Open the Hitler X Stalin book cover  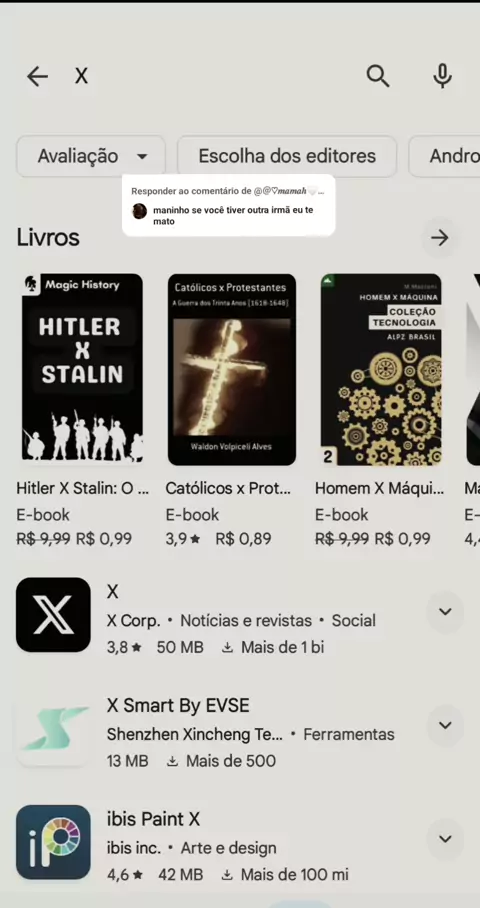pos(82,367)
